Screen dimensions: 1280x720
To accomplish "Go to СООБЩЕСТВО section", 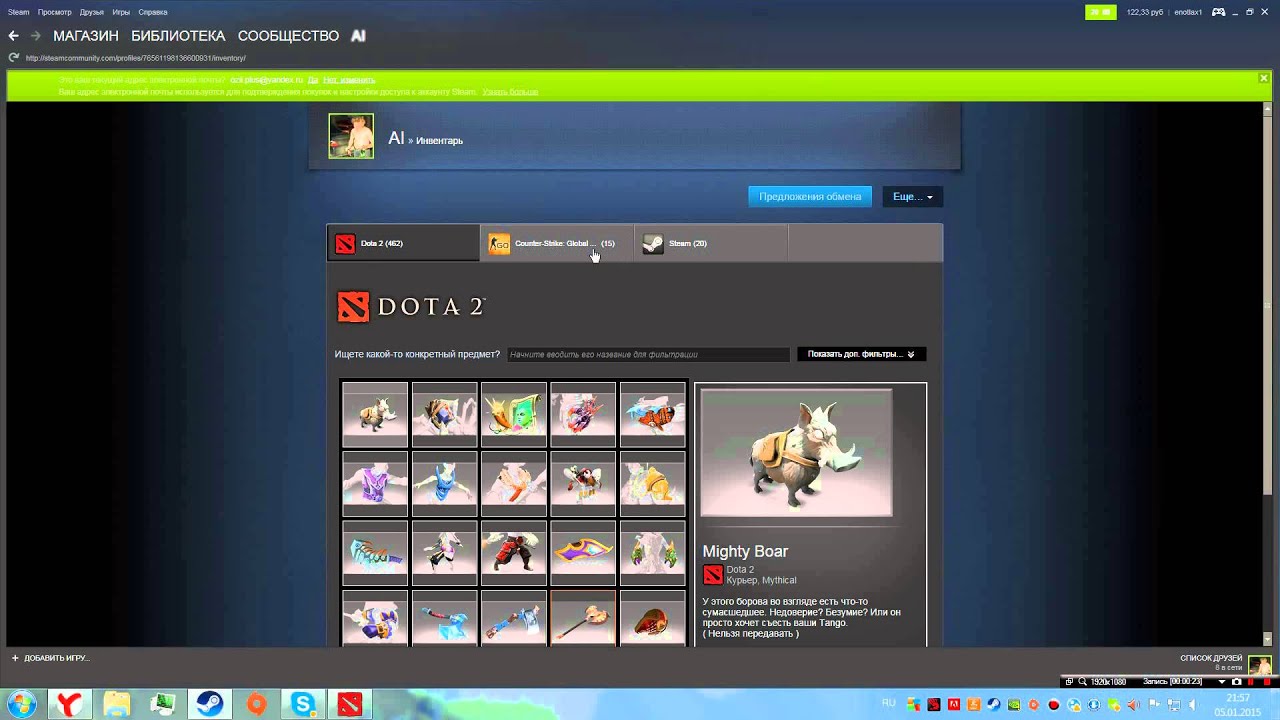I will click(288, 36).
